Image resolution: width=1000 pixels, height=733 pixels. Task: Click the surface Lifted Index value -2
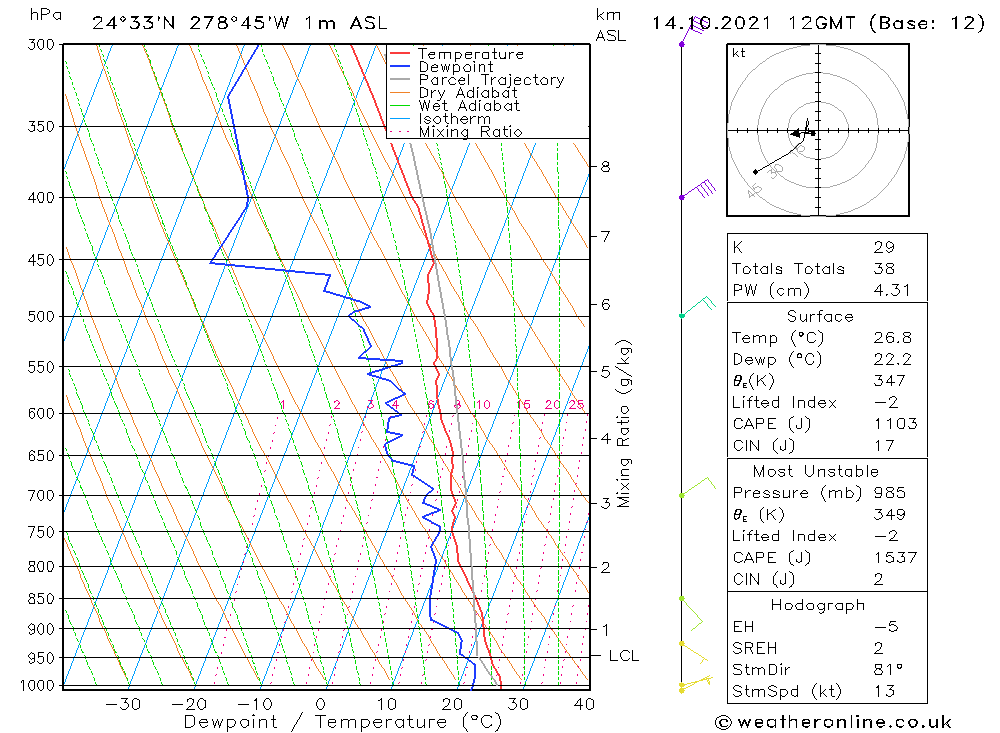(x=886, y=403)
